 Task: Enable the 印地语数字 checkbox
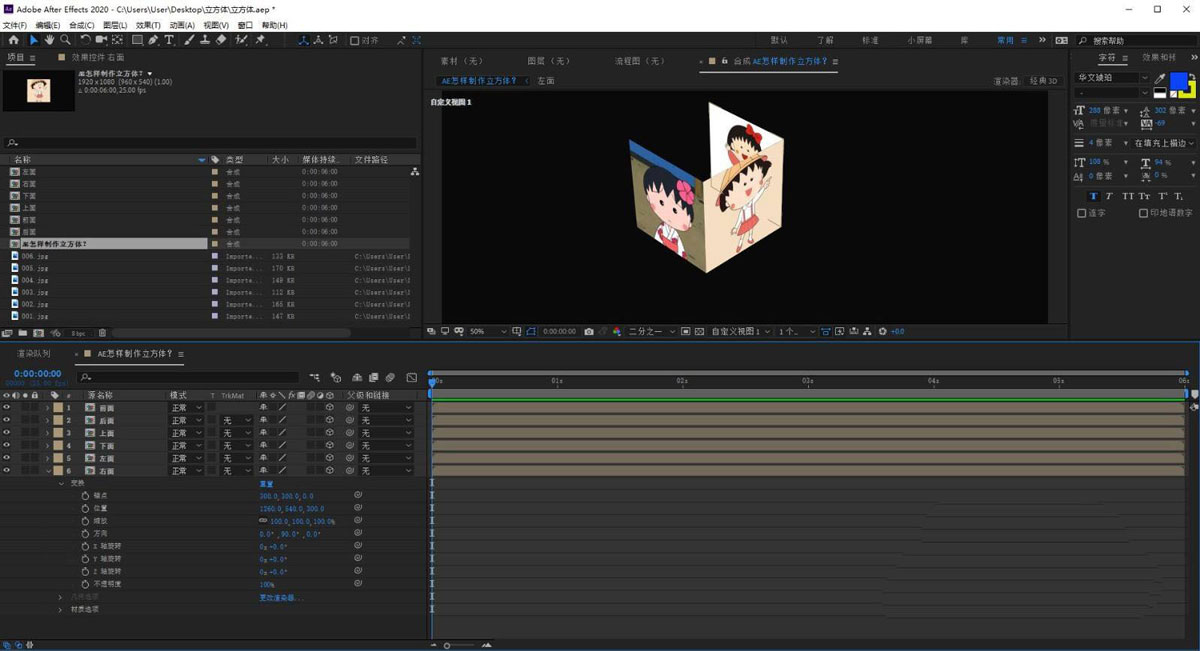1143,213
